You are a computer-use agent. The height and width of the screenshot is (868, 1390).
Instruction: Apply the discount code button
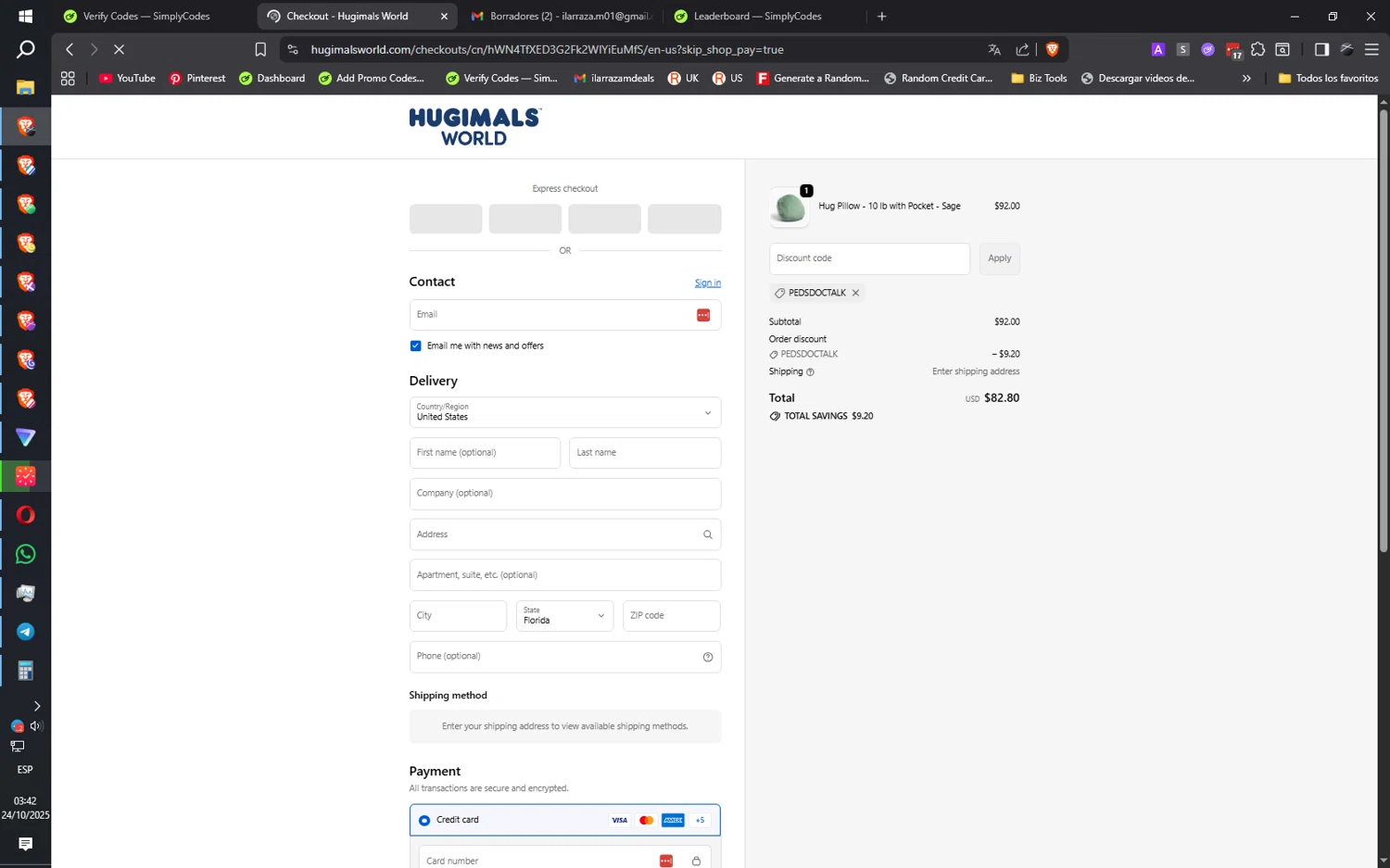999,258
